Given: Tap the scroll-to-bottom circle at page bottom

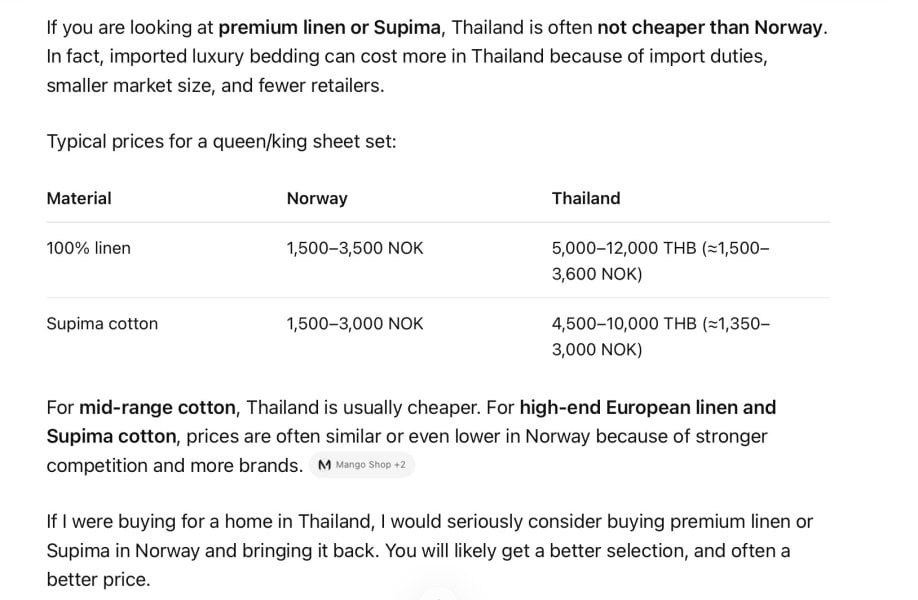Looking at the screenshot, I should point(438,594).
